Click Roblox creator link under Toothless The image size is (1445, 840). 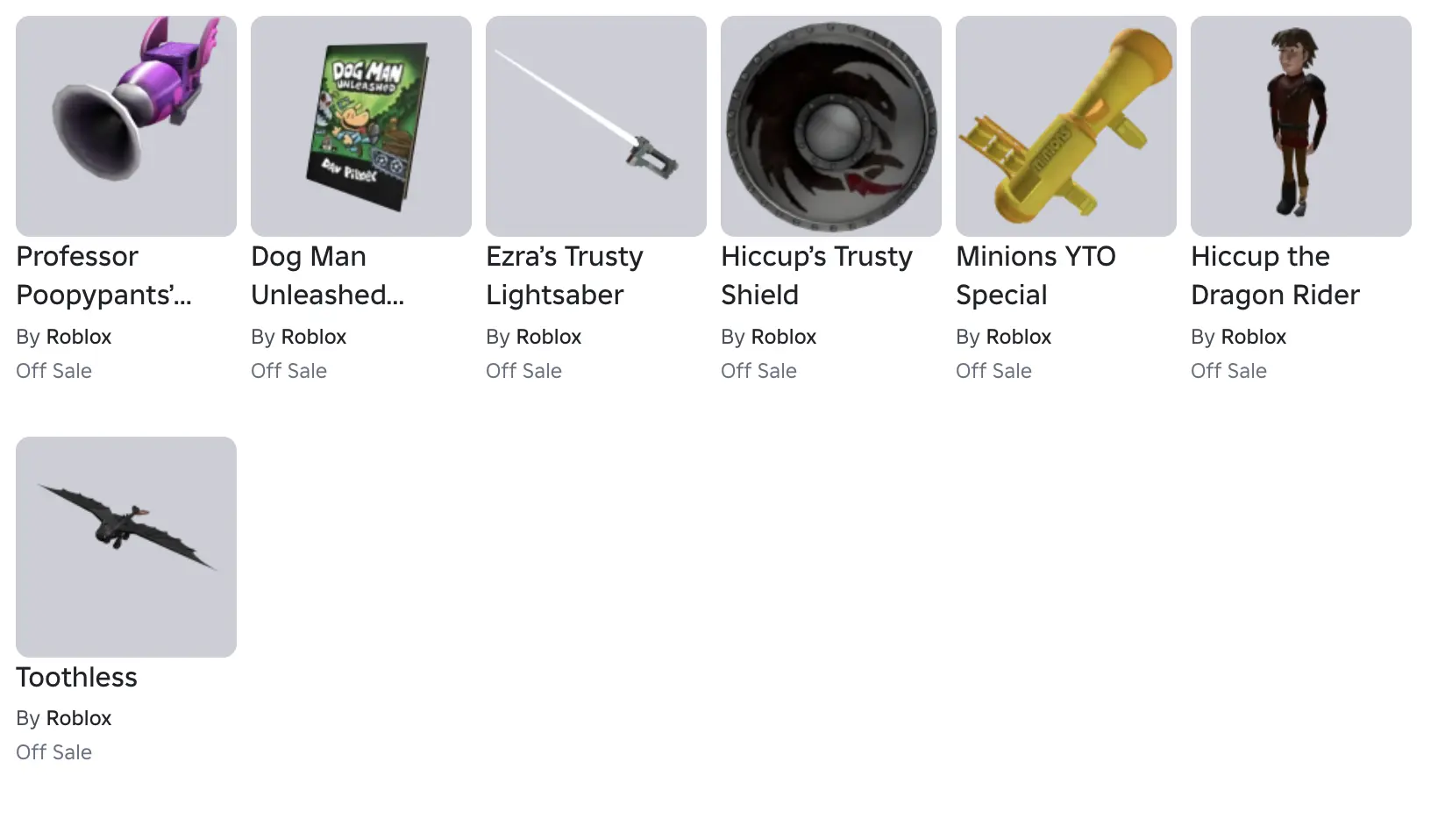[x=79, y=718]
